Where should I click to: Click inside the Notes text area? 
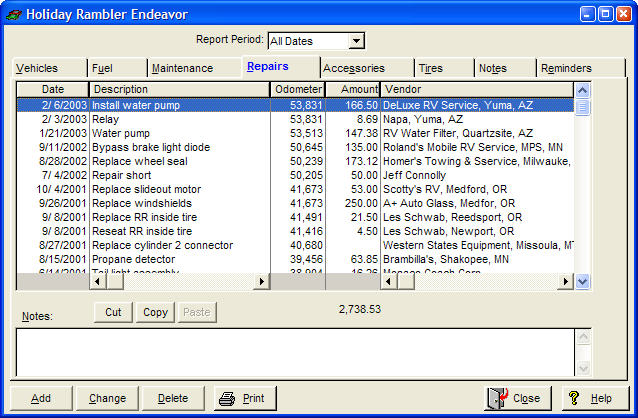pos(295,352)
